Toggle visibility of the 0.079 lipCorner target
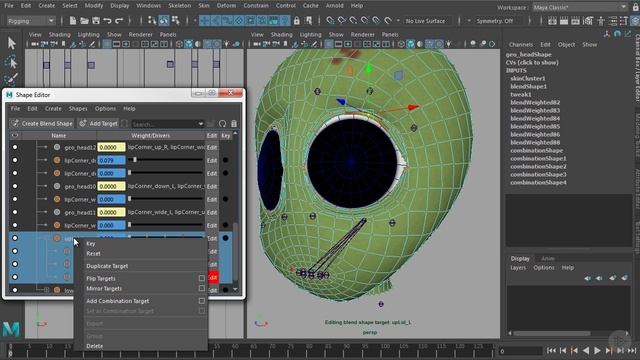Image resolution: width=640 pixels, height=360 pixels. pyautogui.click(x=15, y=160)
